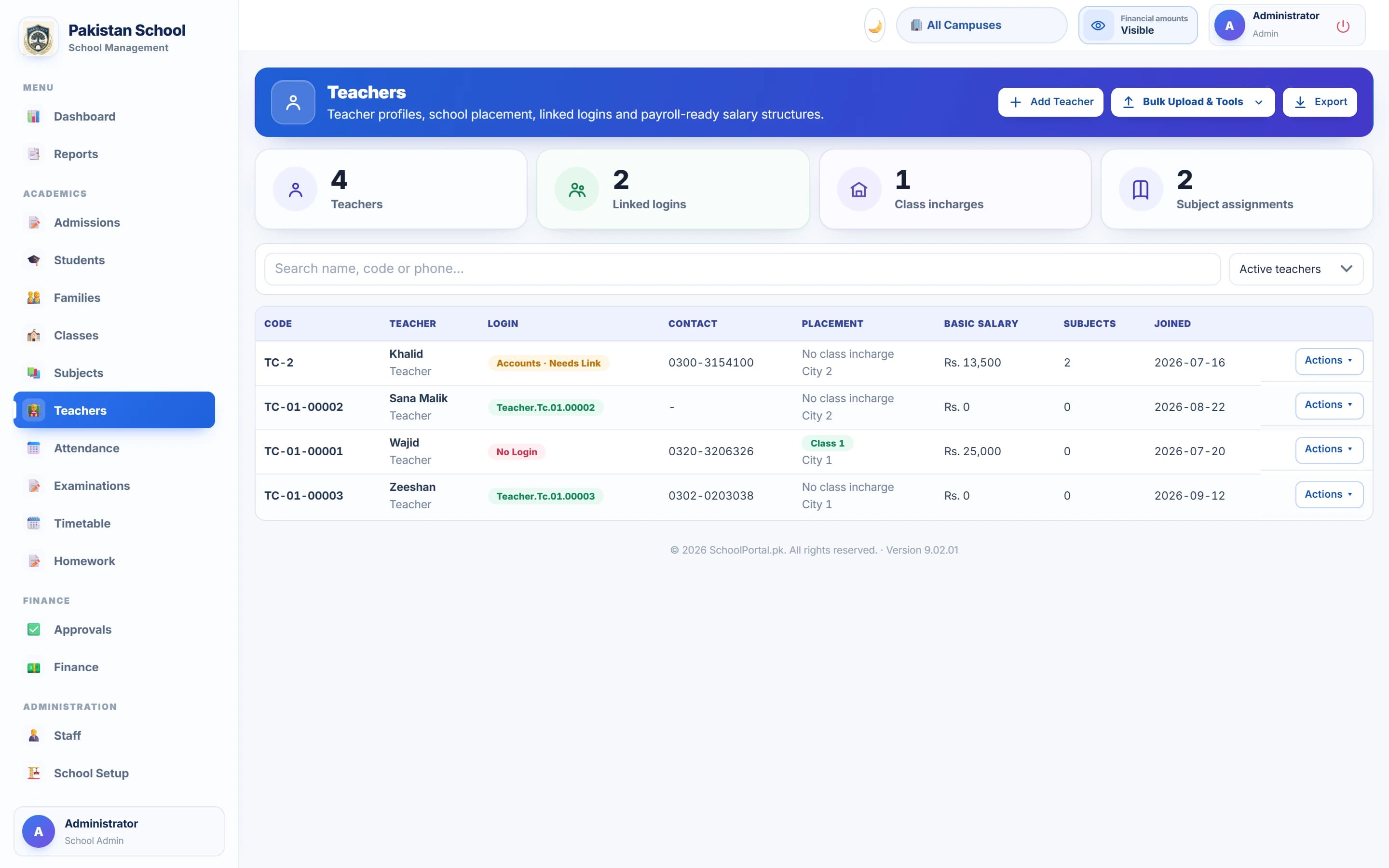This screenshot has height=868, width=1389.
Task: Click the Finance money icon
Action: [x=34, y=667]
